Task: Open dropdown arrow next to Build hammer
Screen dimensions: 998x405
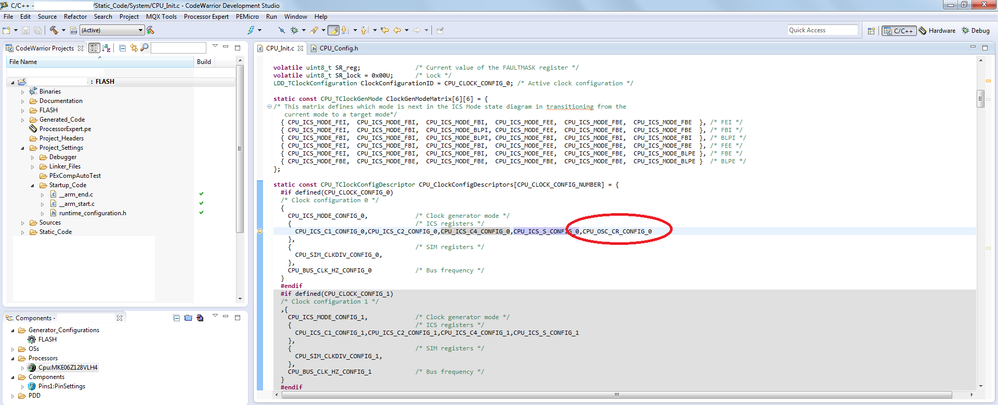Action: 63,30
